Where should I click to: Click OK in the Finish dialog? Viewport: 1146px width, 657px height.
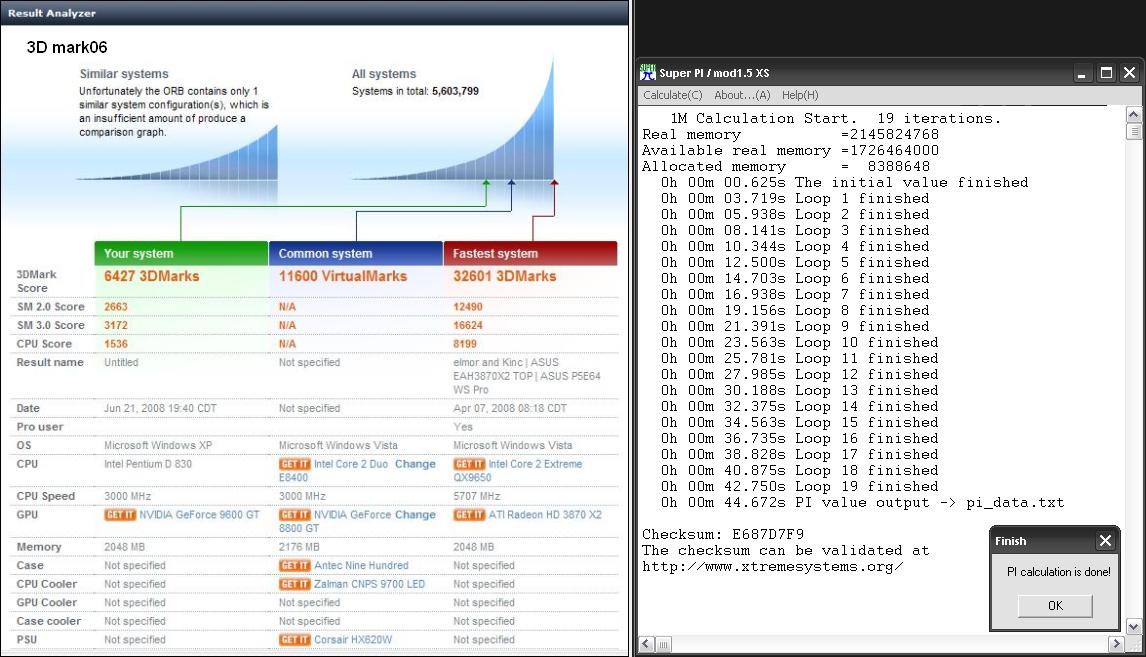tap(1055, 606)
